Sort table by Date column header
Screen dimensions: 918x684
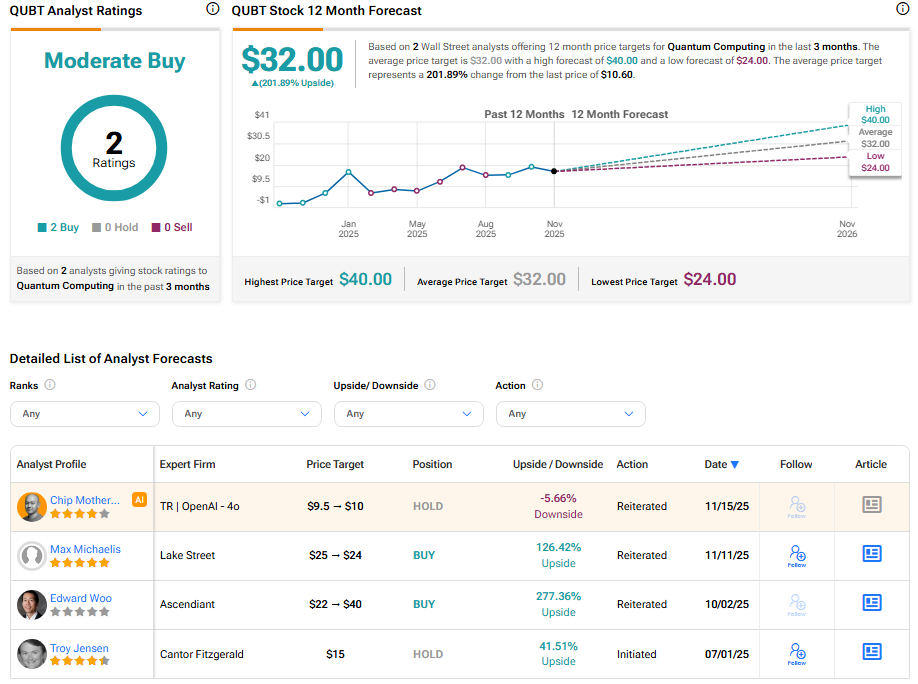721,465
